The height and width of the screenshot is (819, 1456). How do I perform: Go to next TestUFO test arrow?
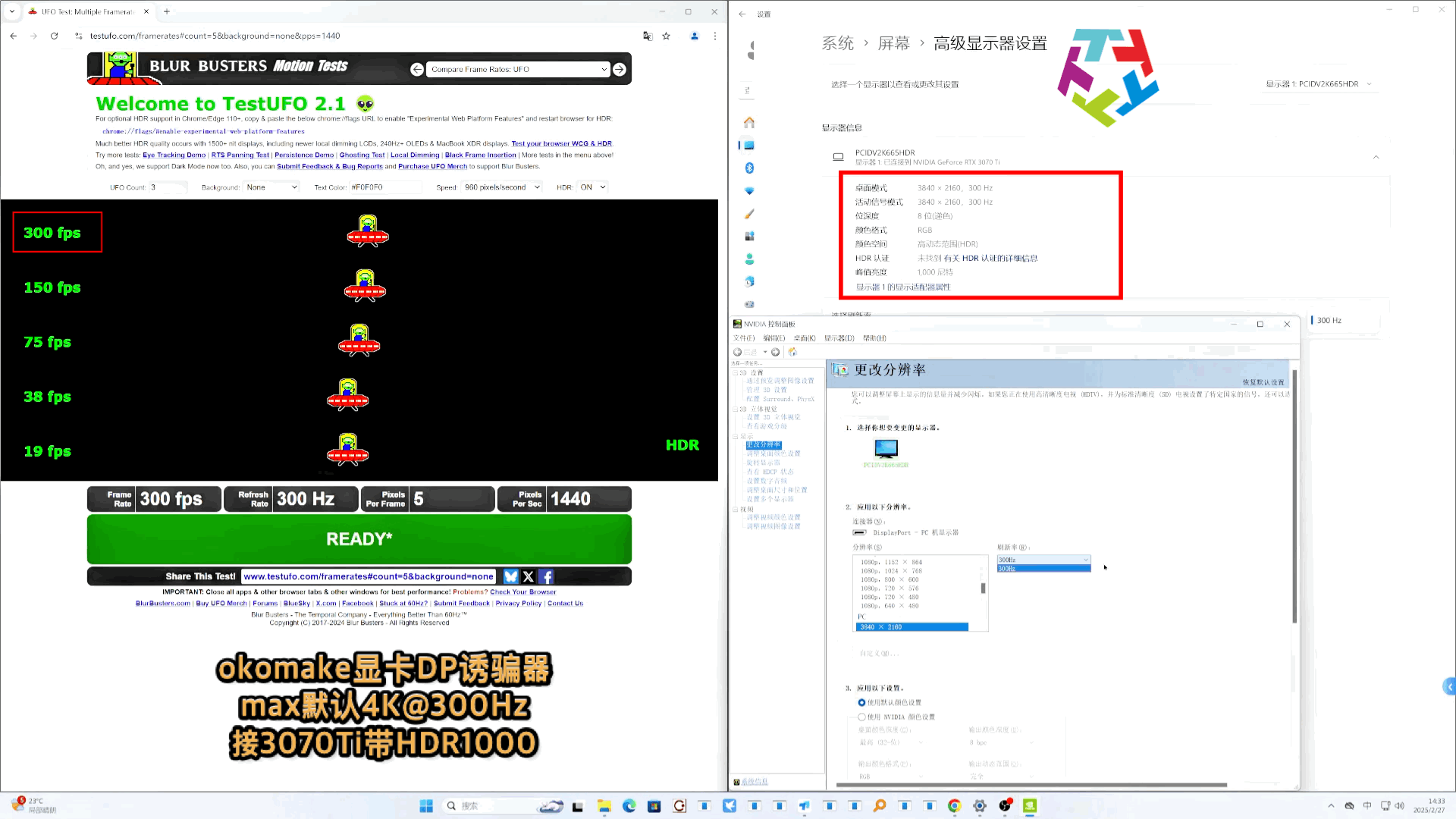620,69
